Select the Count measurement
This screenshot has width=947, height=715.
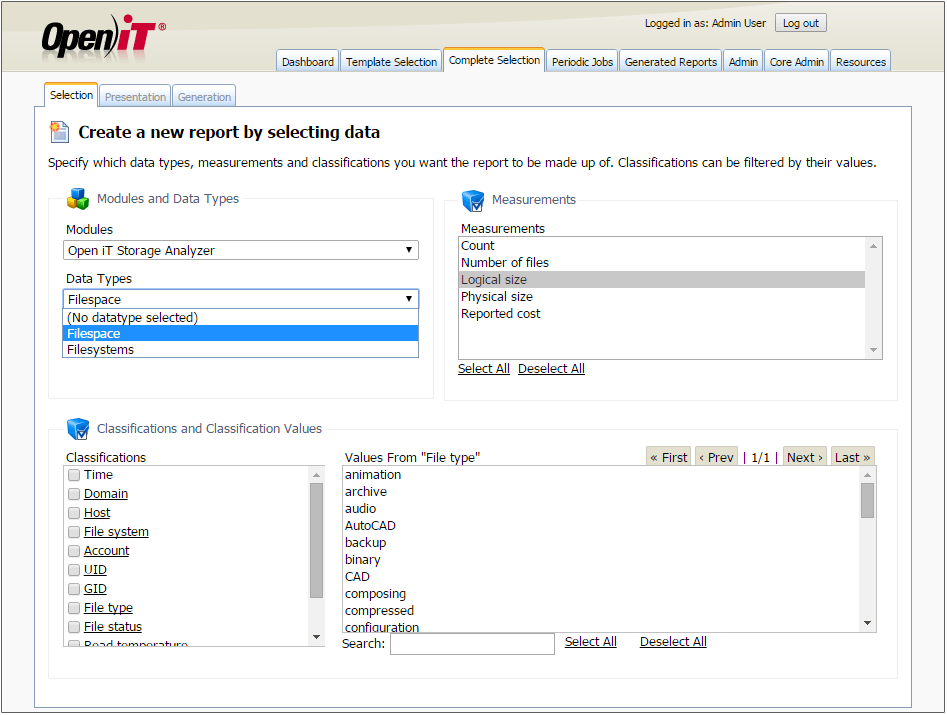coord(662,246)
